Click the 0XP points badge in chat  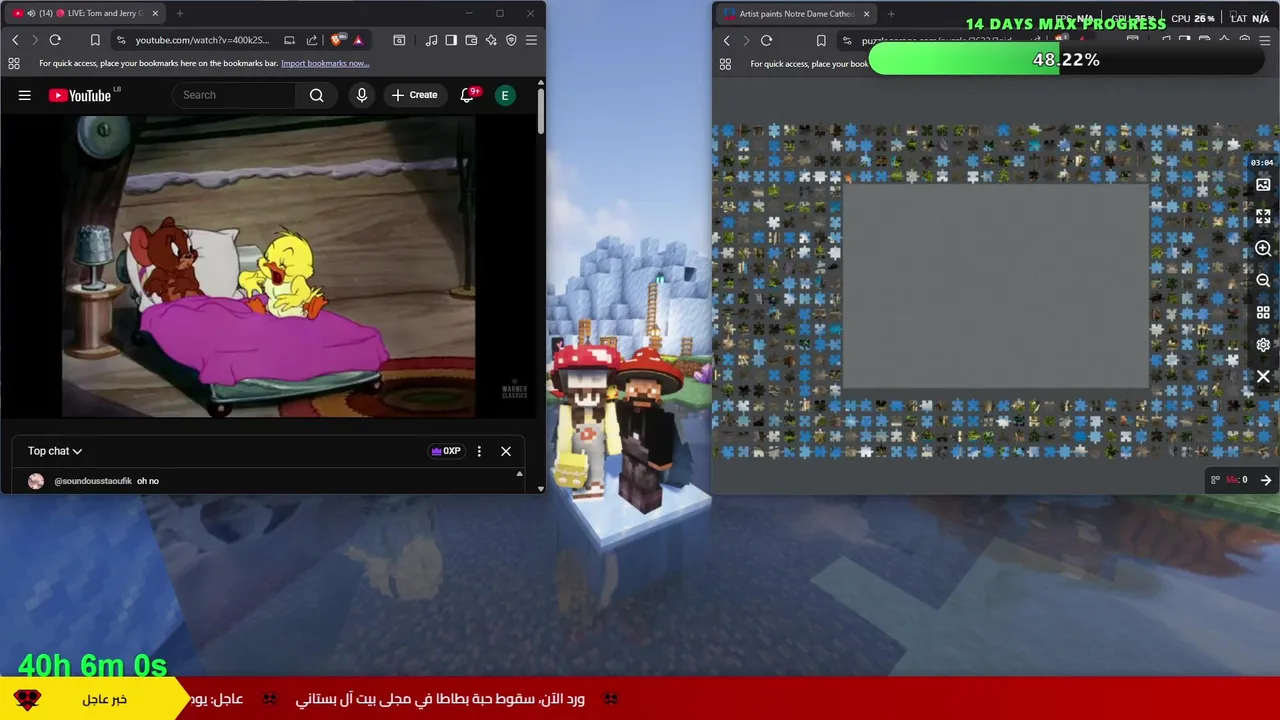446,451
